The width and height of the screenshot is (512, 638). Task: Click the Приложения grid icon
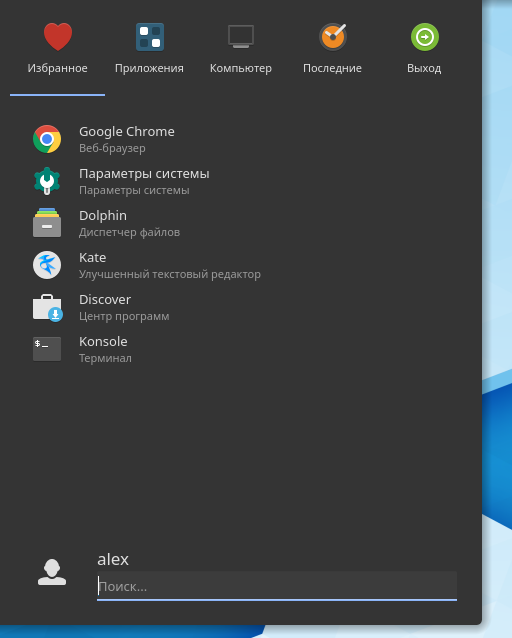[150, 37]
